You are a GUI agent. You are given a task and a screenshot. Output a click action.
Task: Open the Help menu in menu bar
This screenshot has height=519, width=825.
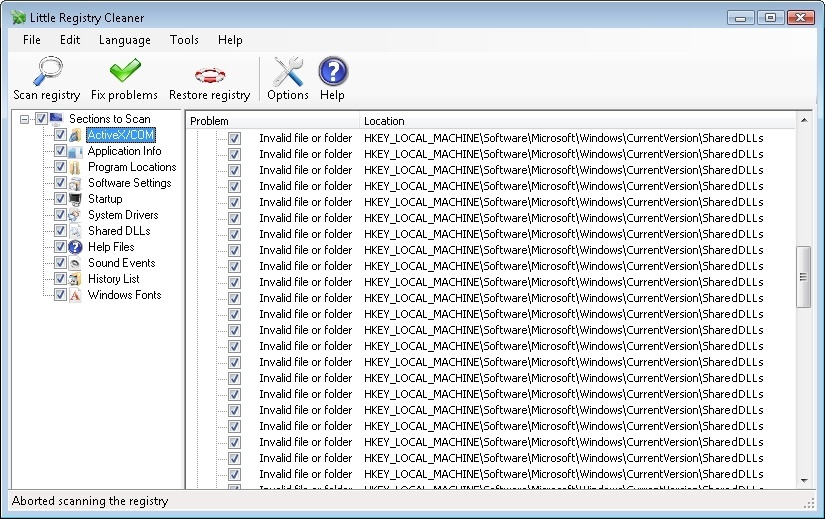tap(230, 40)
